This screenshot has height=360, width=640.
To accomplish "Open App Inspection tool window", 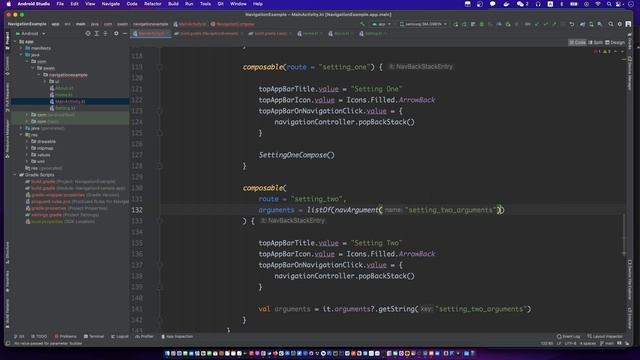I will pyautogui.click(x=177, y=336).
